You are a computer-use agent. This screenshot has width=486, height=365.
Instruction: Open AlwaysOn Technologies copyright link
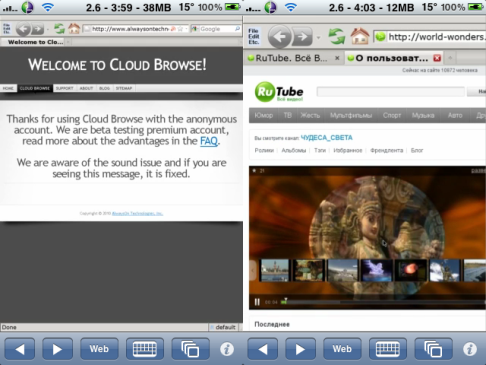pos(137,213)
